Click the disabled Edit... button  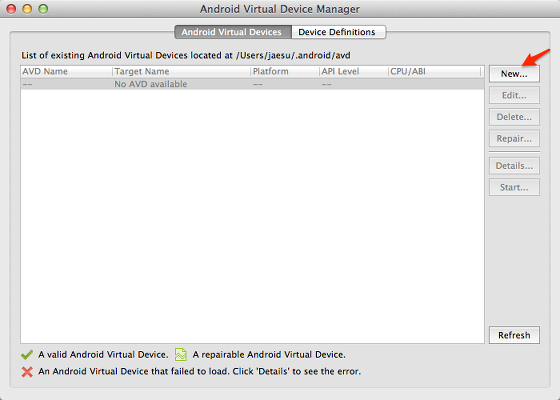pos(514,95)
